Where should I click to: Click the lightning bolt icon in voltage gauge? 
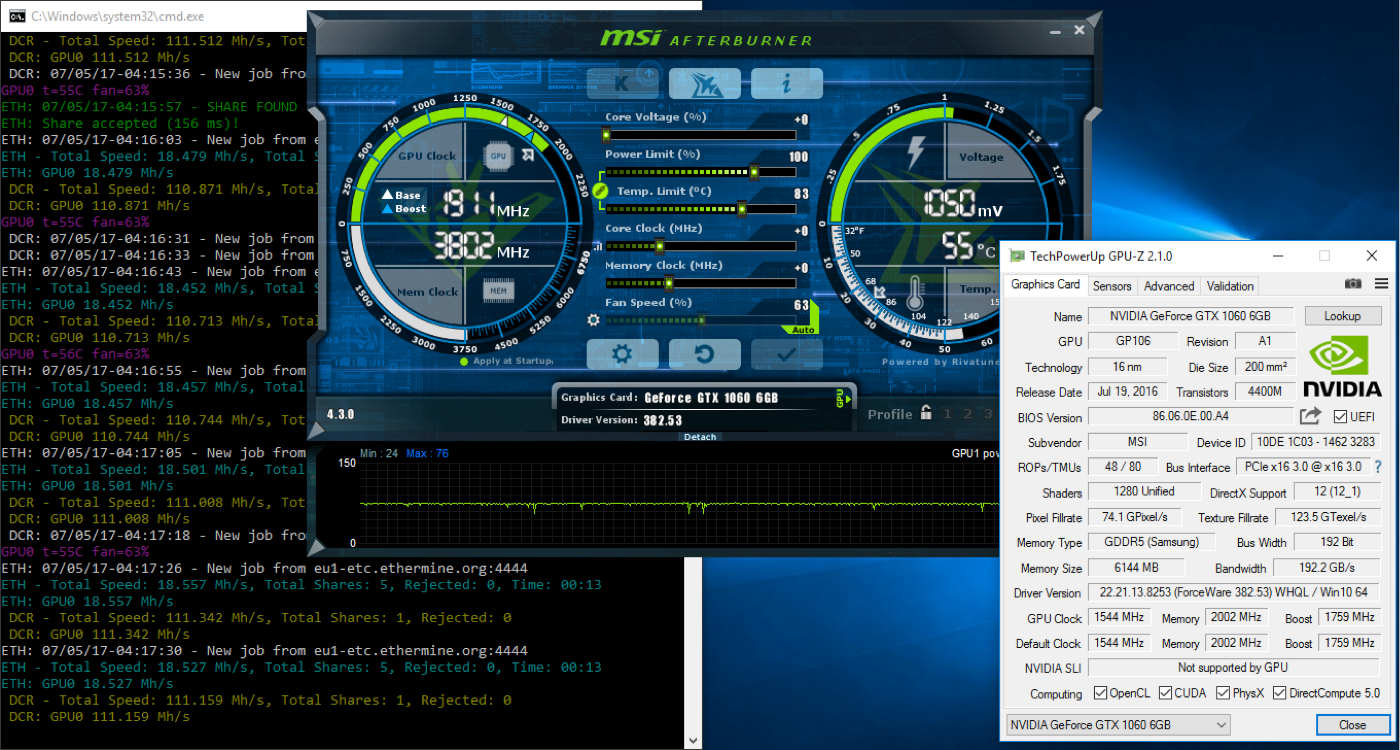point(916,154)
